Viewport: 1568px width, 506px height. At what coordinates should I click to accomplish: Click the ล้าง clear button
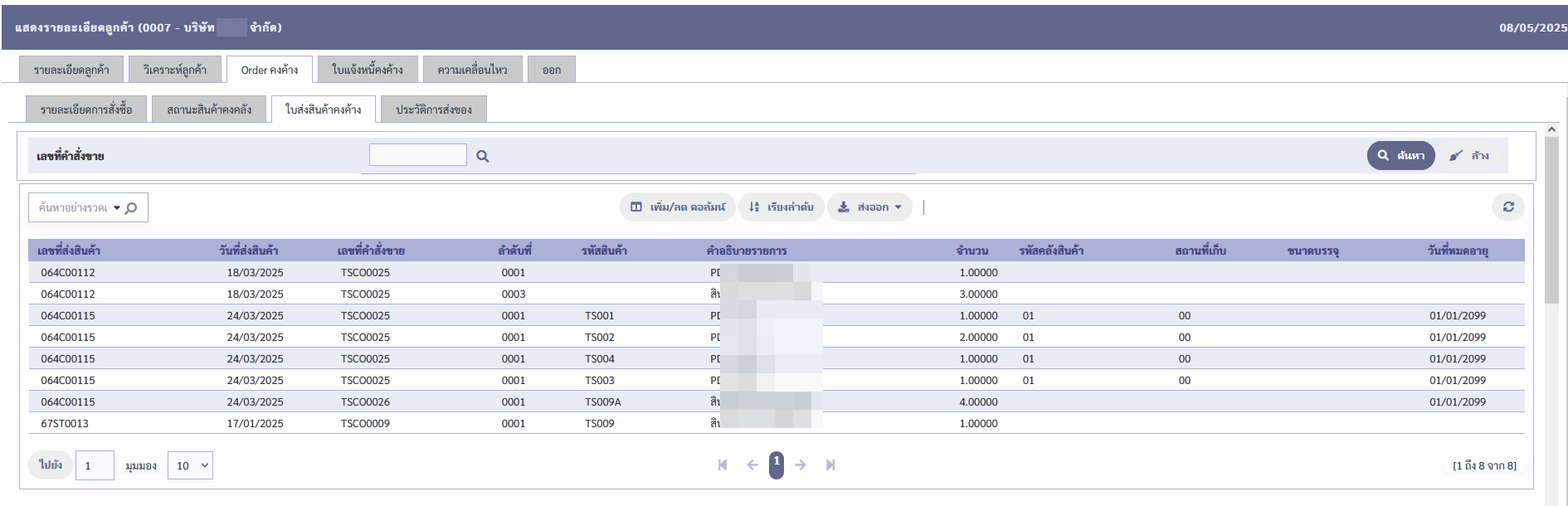1469,155
